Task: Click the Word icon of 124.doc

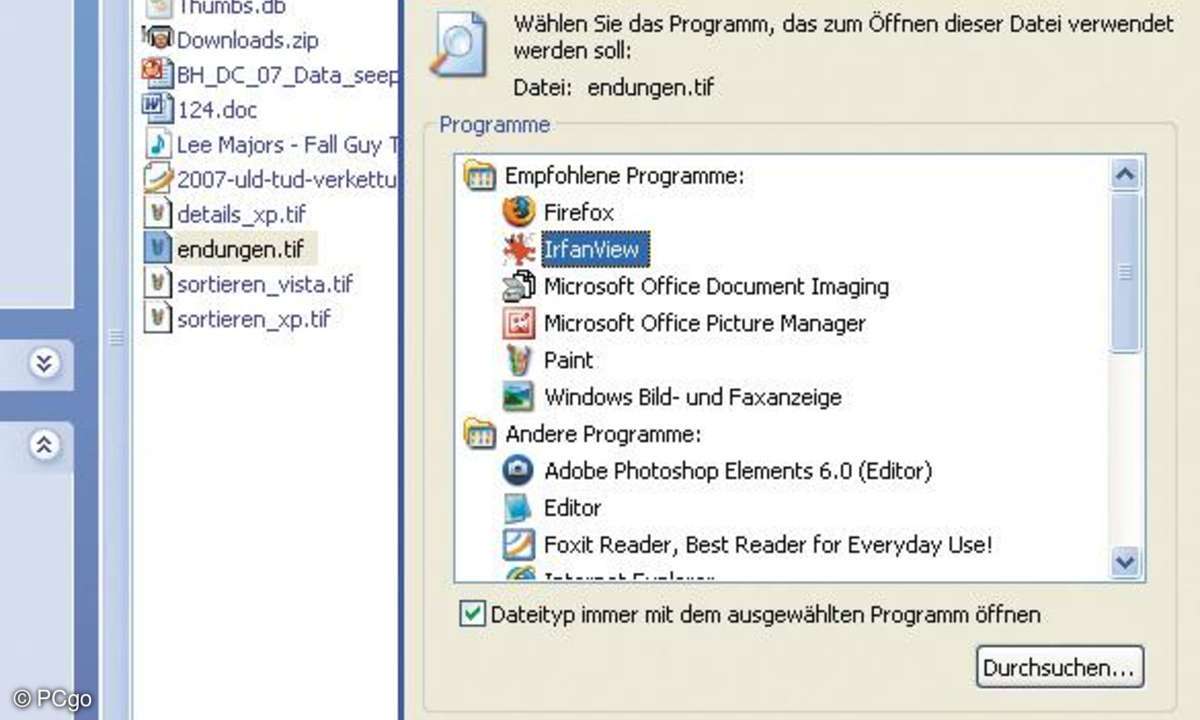Action: tap(158, 106)
